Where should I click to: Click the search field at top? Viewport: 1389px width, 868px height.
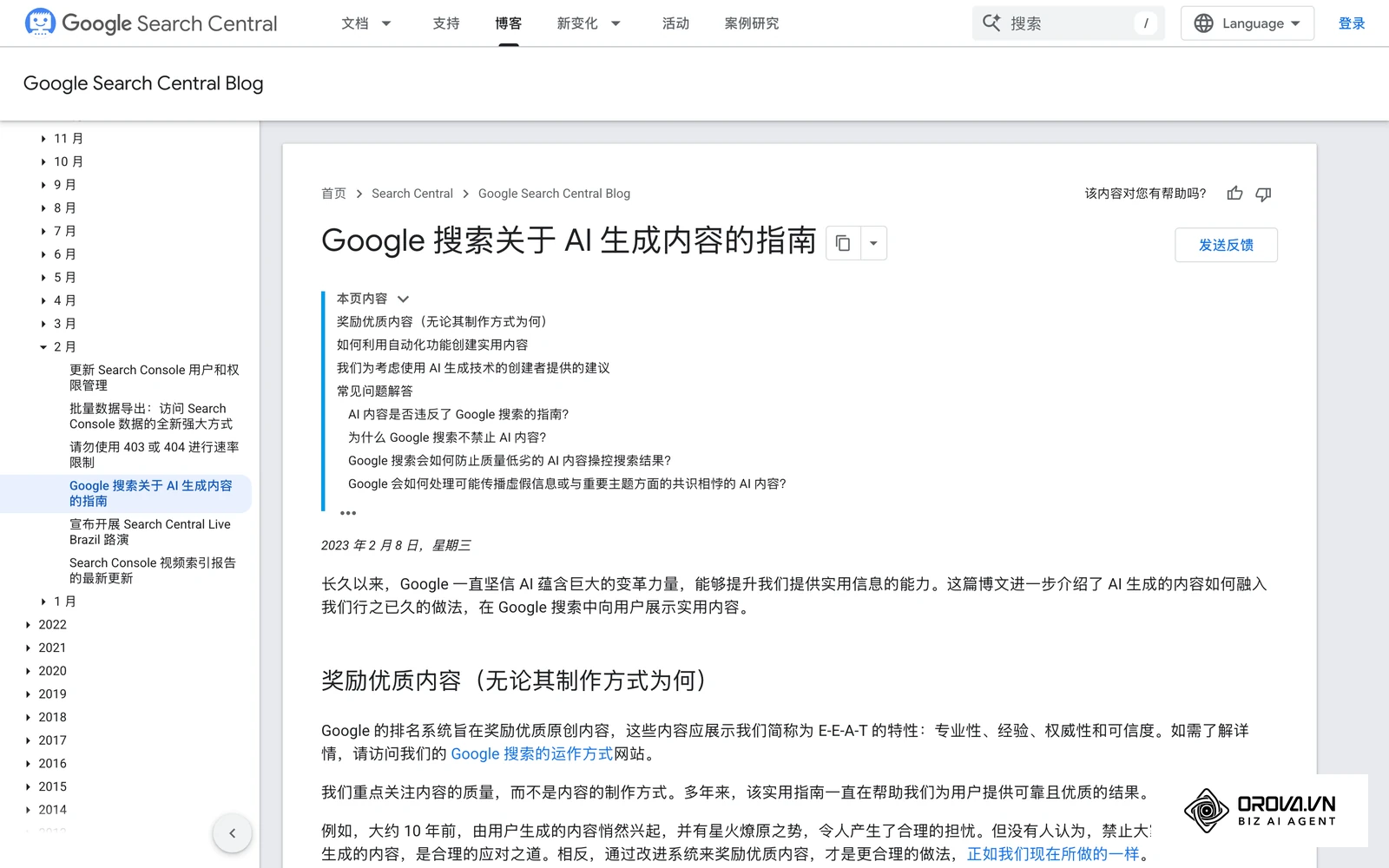[1069, 23]
